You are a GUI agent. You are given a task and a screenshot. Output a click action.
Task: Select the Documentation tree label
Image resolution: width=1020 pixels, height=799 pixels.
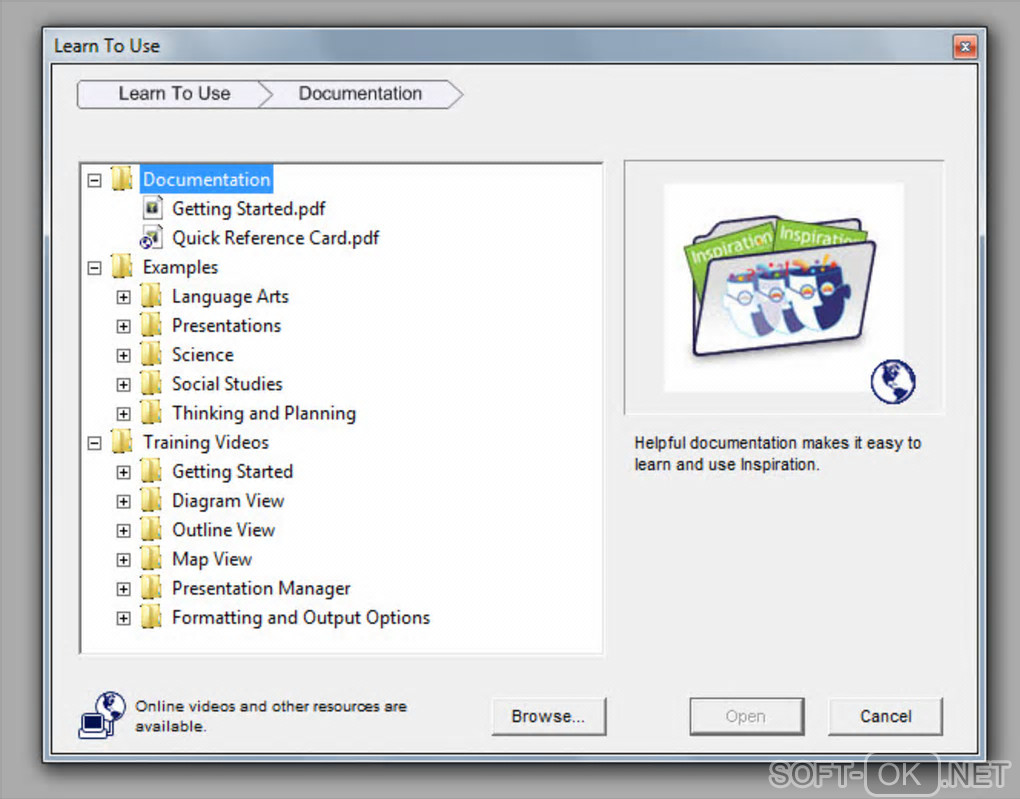tap(206, 180)
